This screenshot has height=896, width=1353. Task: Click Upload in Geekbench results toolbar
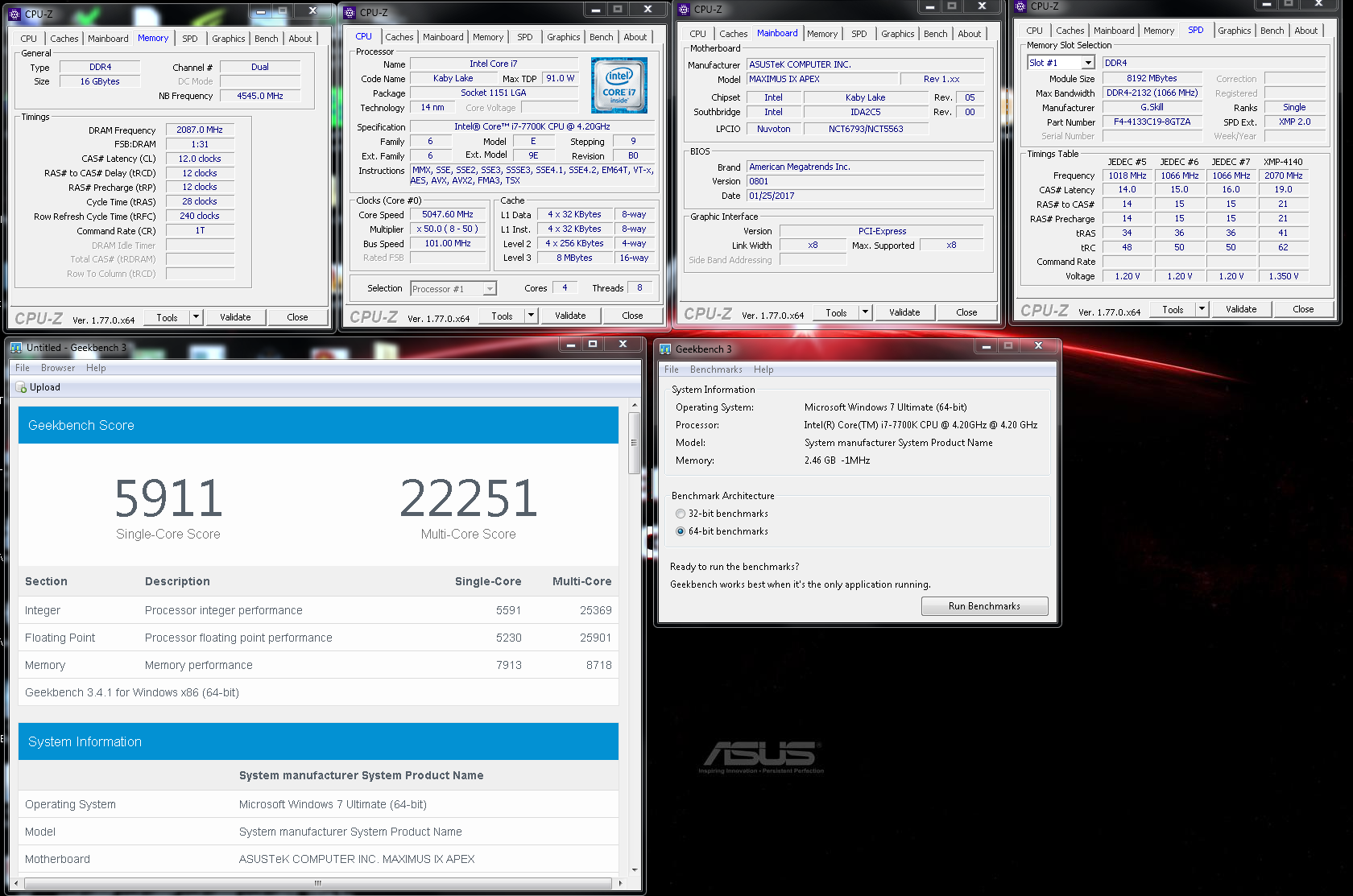pyautogui.click(x=39, y=387)
